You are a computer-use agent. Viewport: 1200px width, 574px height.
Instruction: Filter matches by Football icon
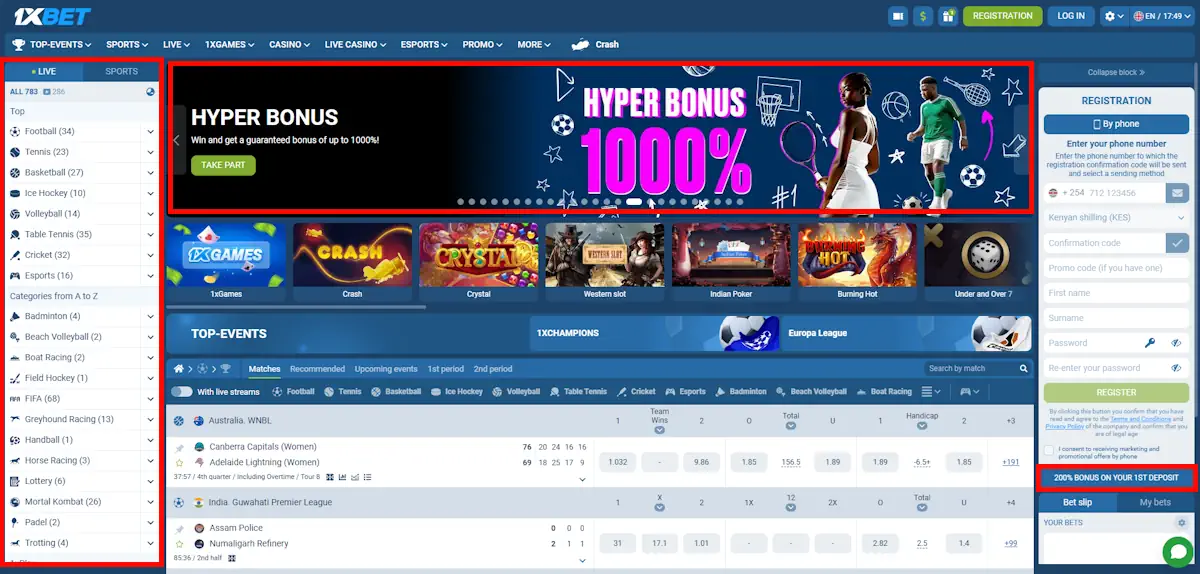(293, 392)
